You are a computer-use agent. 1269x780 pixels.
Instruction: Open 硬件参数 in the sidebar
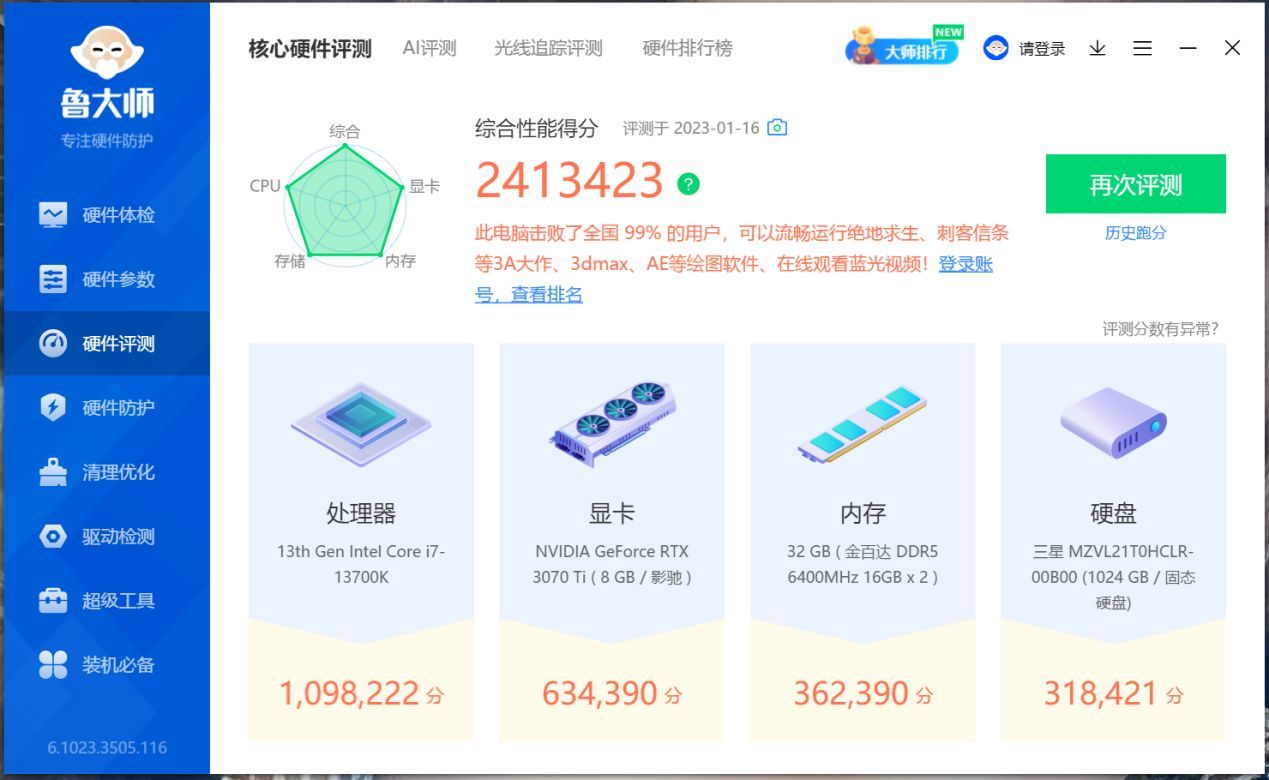point(105,279)
